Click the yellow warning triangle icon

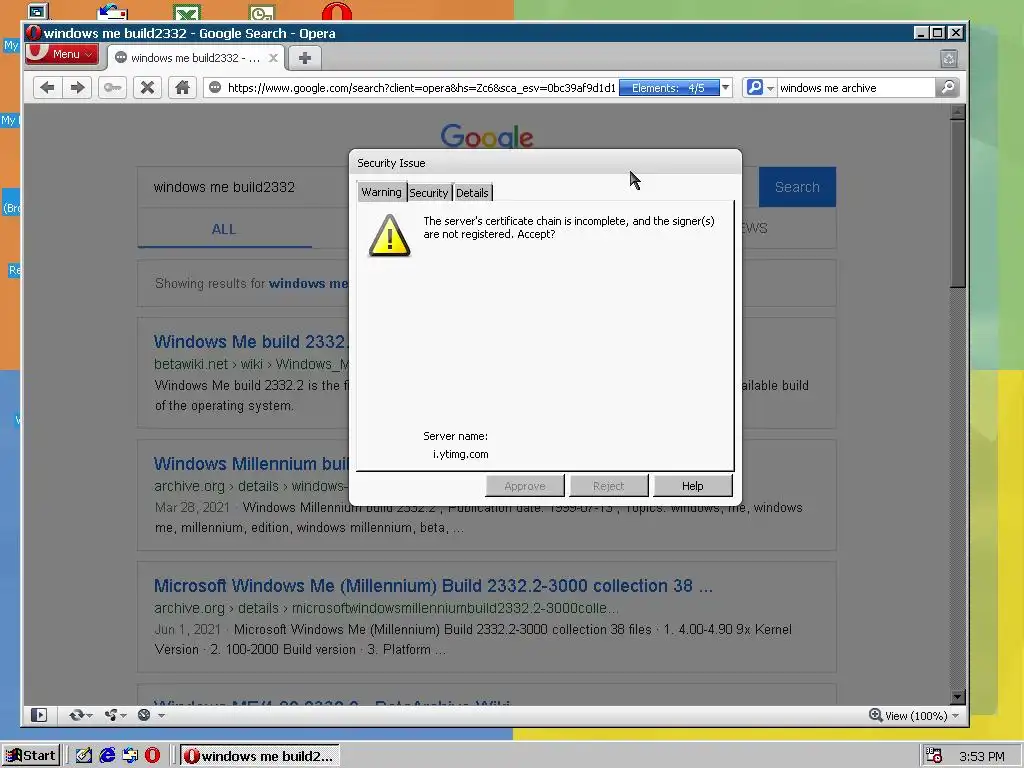[389, 236]
